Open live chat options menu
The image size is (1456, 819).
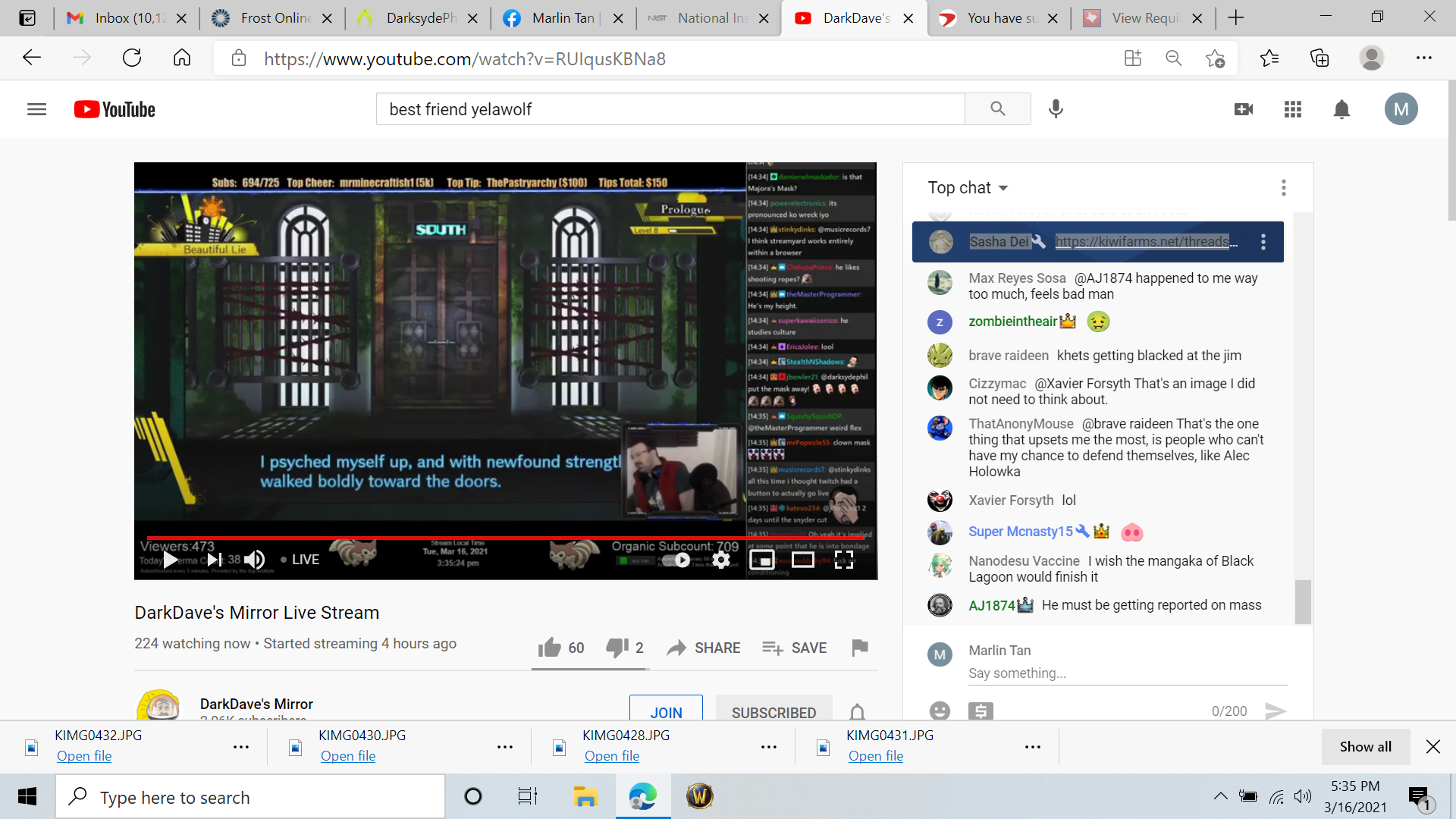tap(1283, 188)
